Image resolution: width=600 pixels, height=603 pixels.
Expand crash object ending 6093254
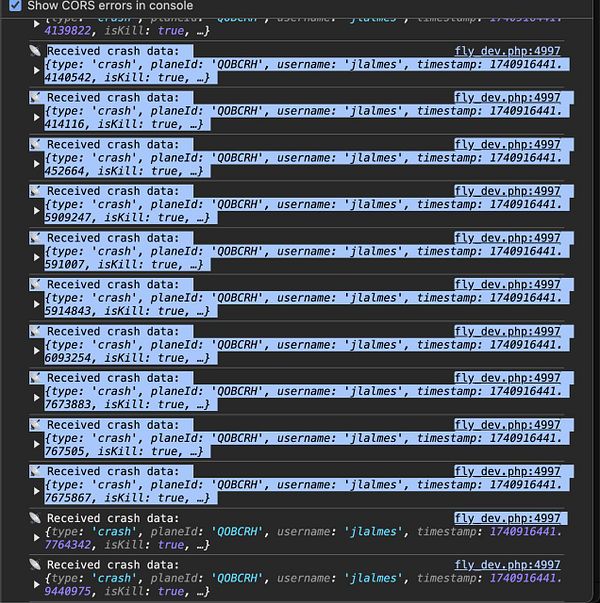tap(37, 351)
